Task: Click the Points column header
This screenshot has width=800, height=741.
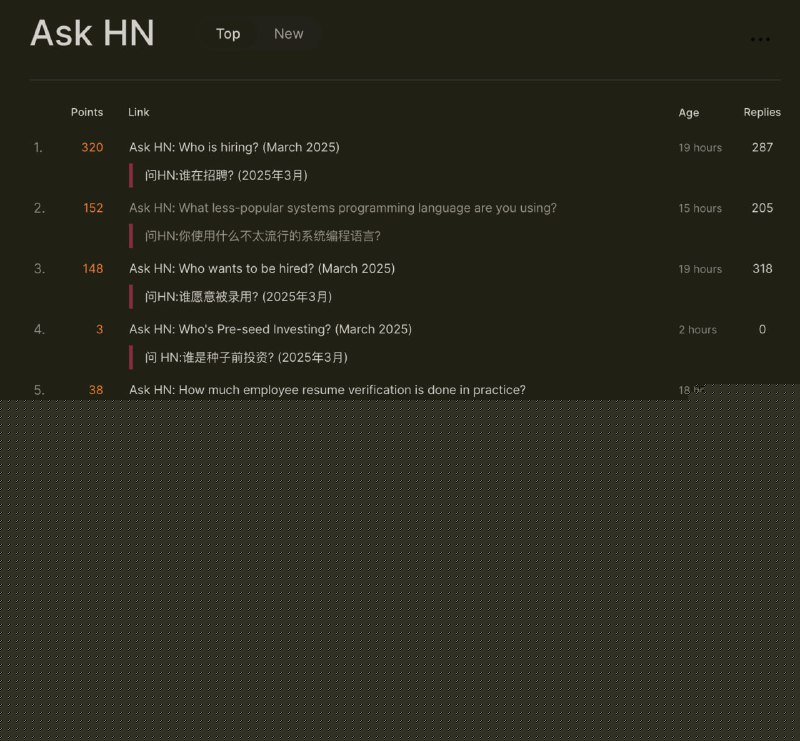Action: point(87,112)
